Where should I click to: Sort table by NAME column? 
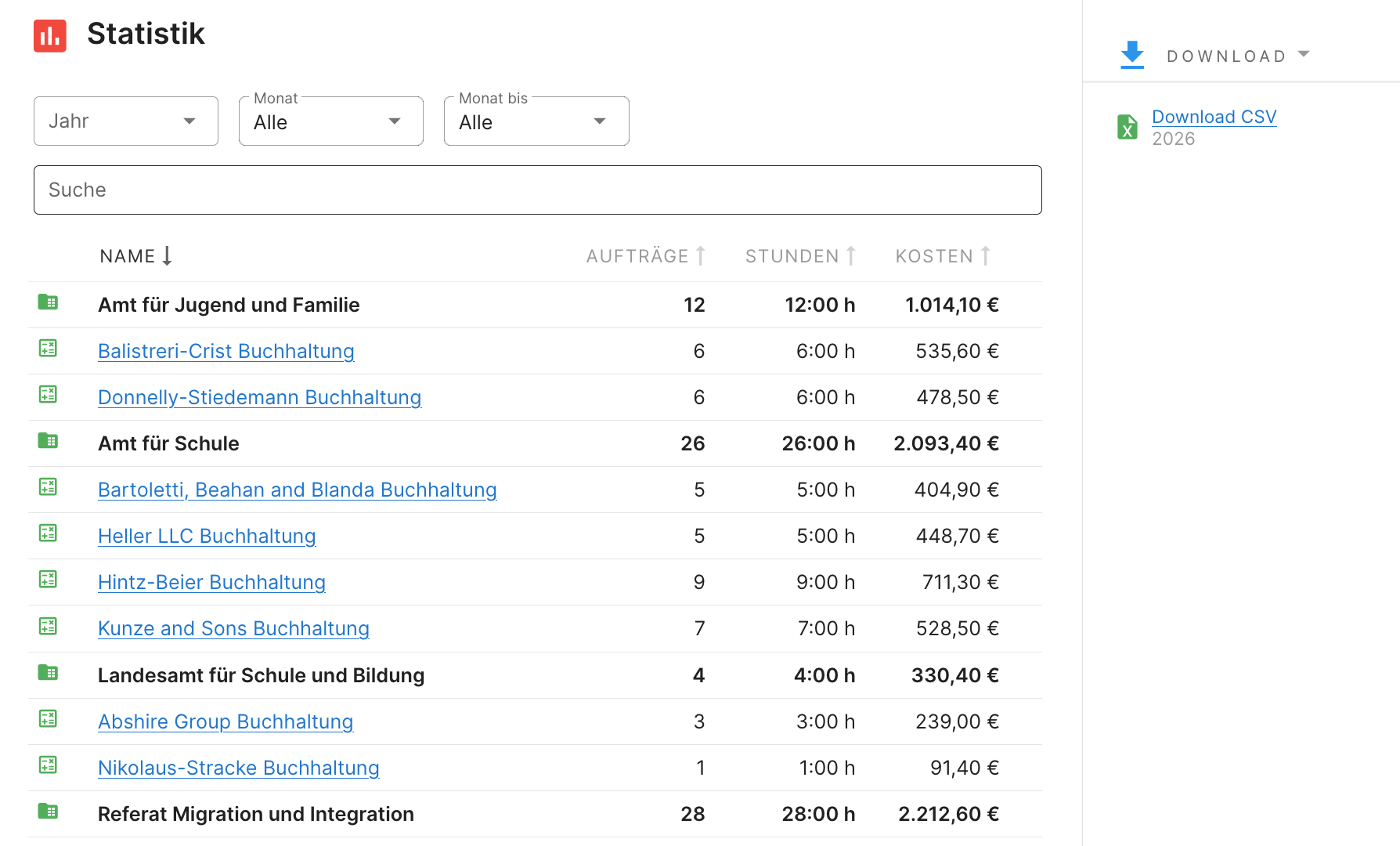pyautogui.click(x=135, y=256)
